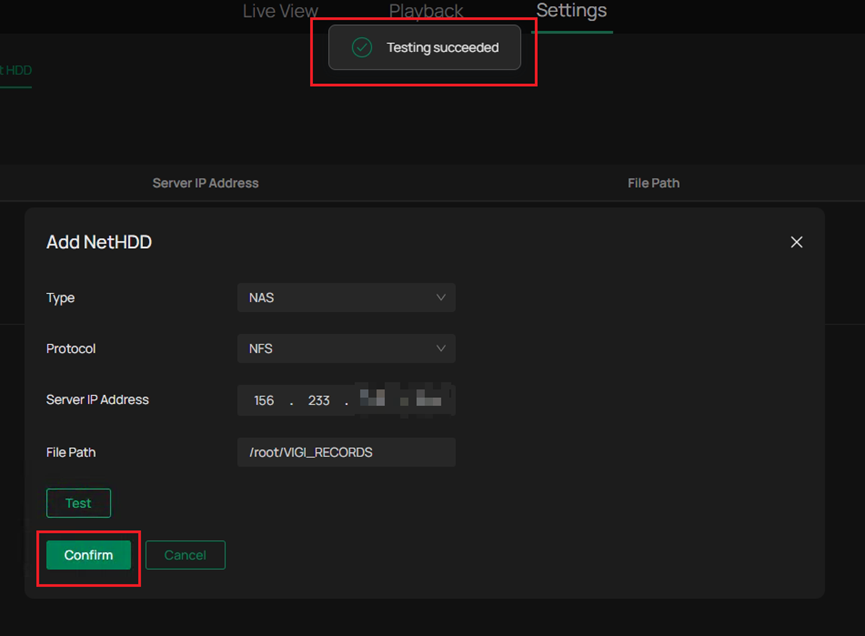The image size is (865, 636).
Task: Click the Server IP Address column header
Action: click(x=205, y=183)
